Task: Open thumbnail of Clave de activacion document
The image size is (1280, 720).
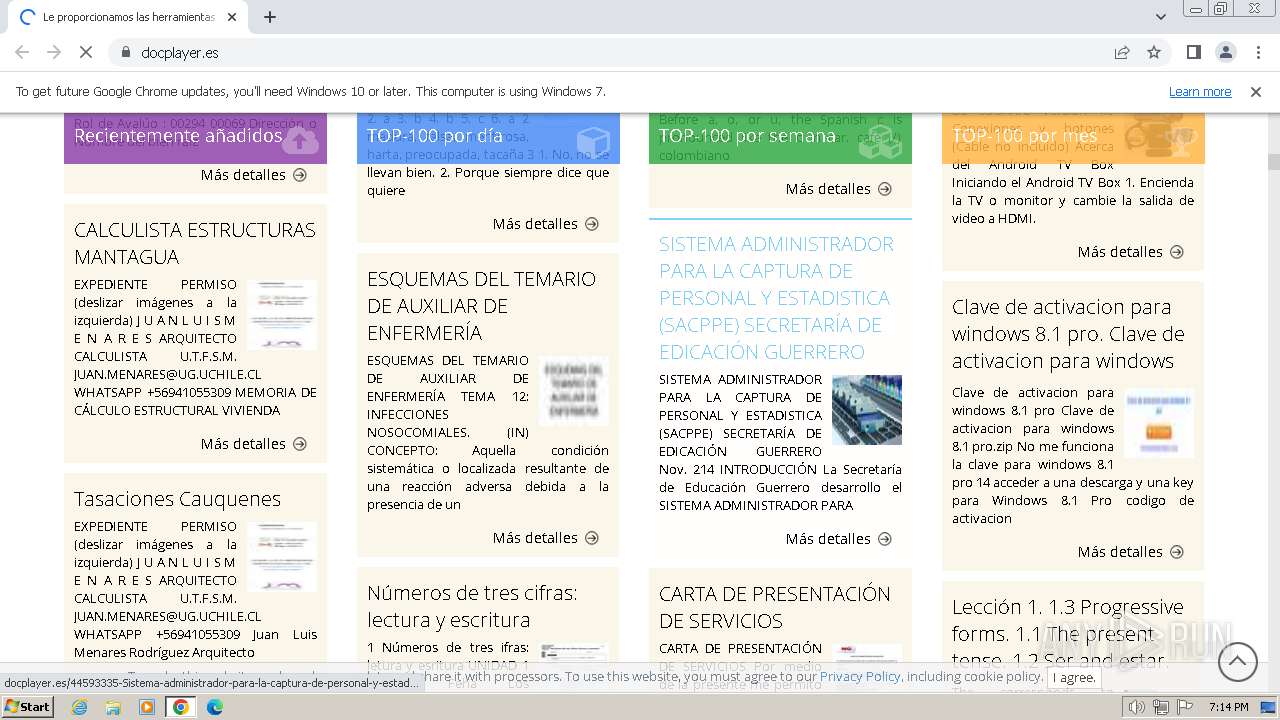Action: (x=1159, y=423)
